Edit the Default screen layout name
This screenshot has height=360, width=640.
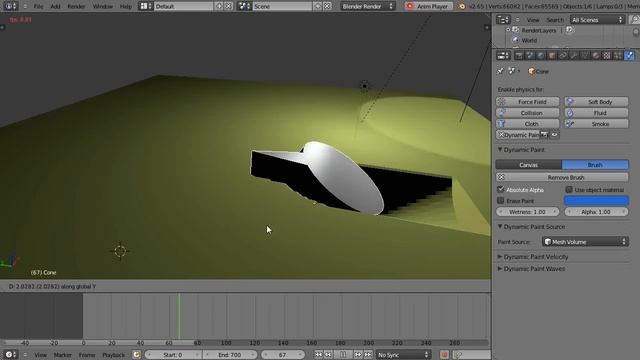click(184, 6)
